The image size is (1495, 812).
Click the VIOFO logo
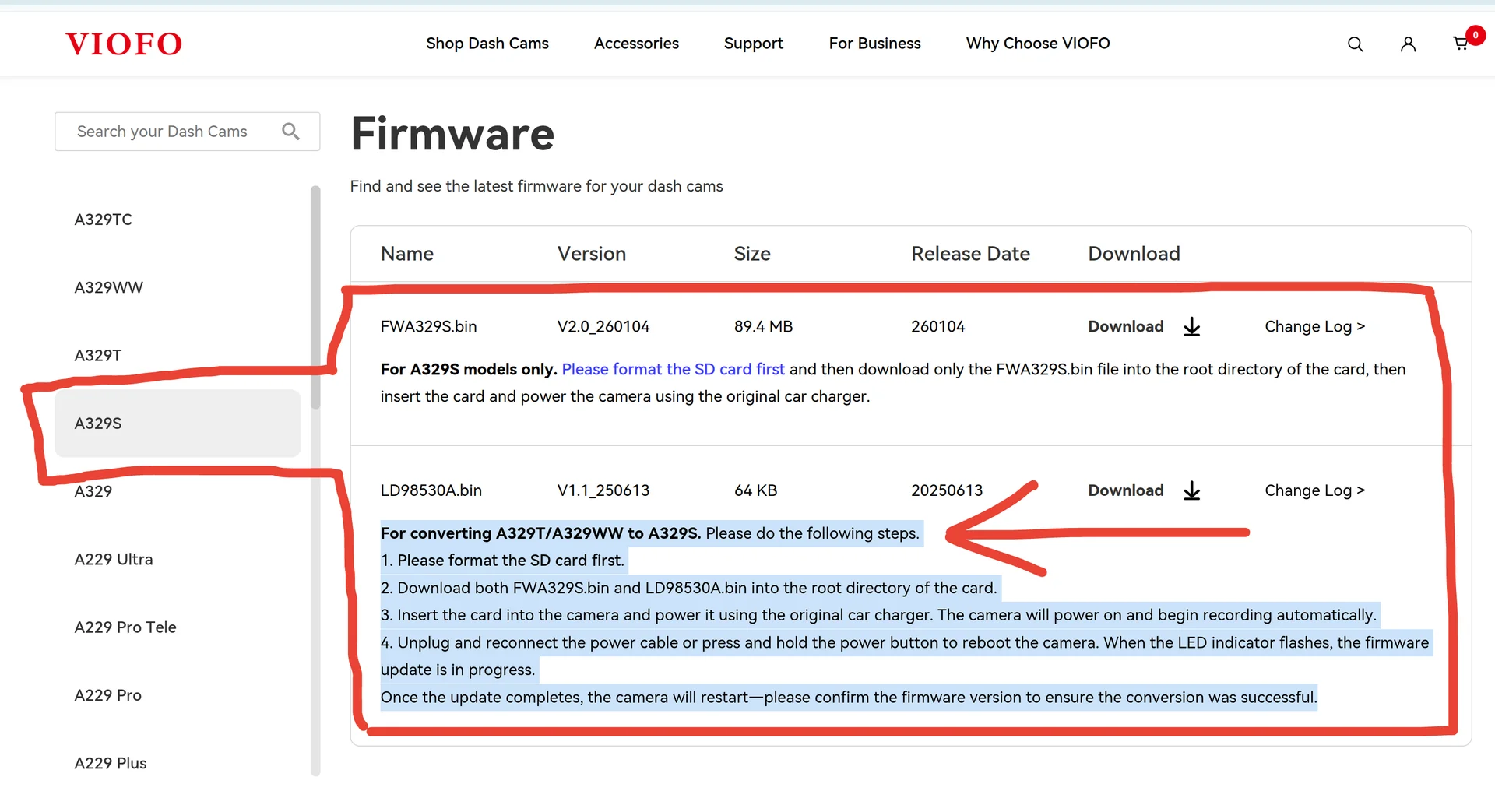pyautogui.click(x=124, y=44)
